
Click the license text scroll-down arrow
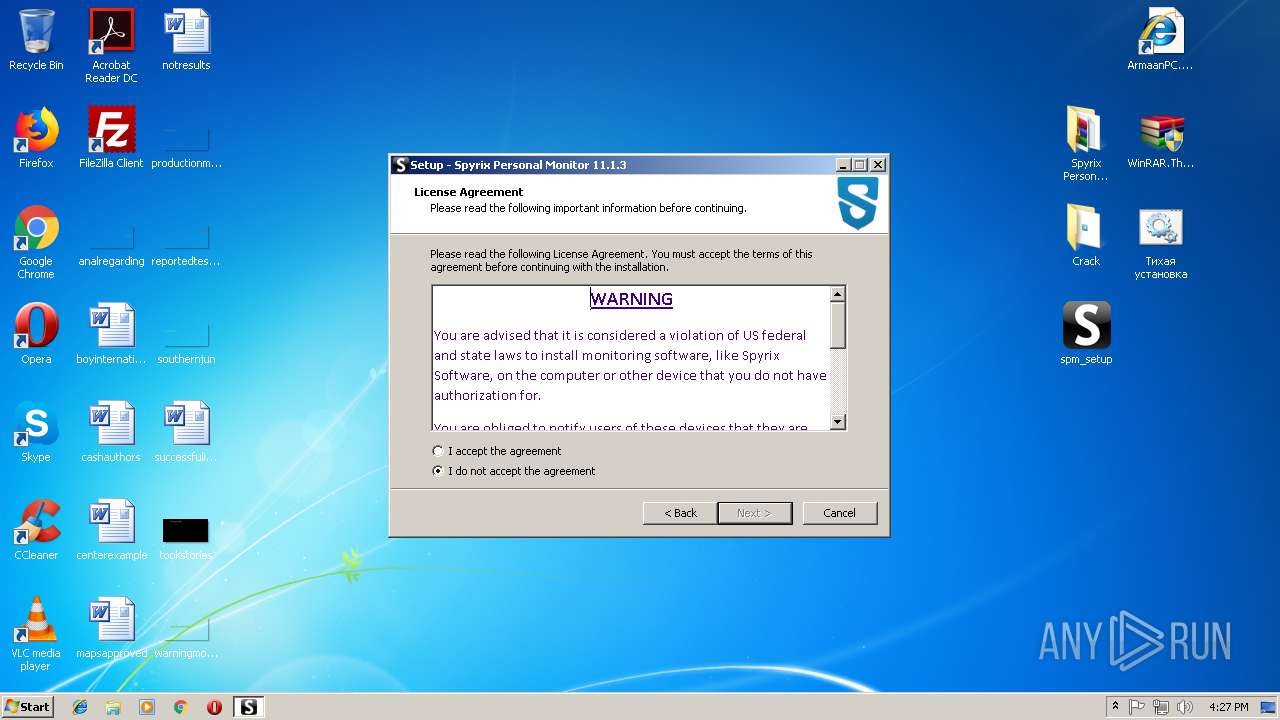click(838, 422)
